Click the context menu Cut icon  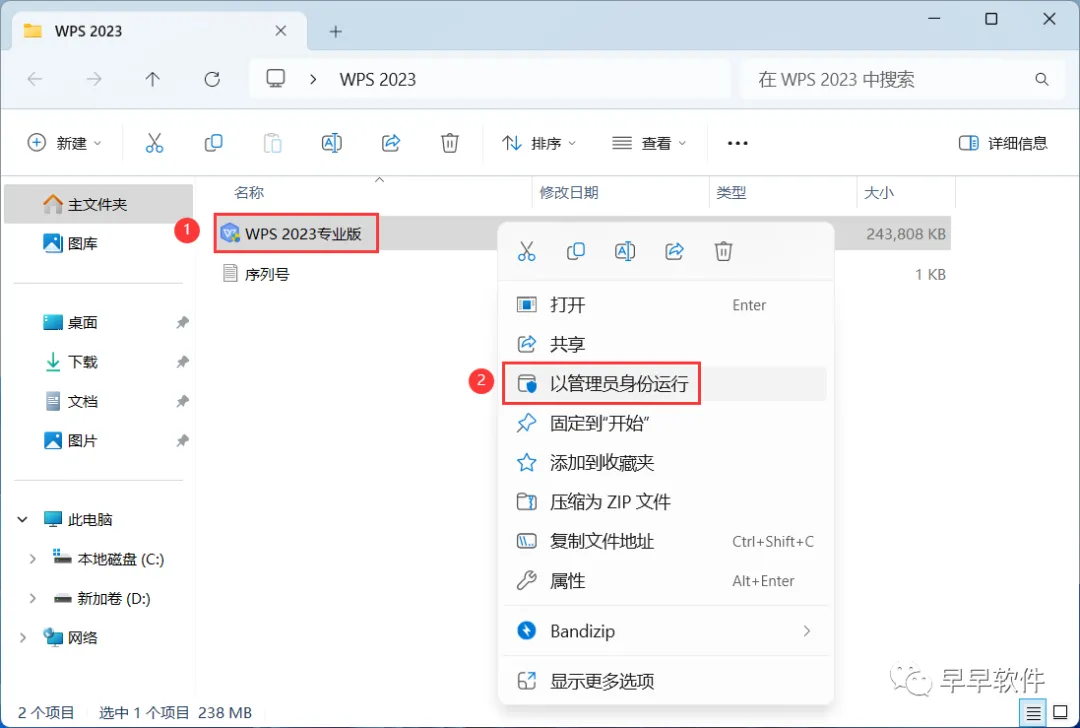(x=527, y=251)
